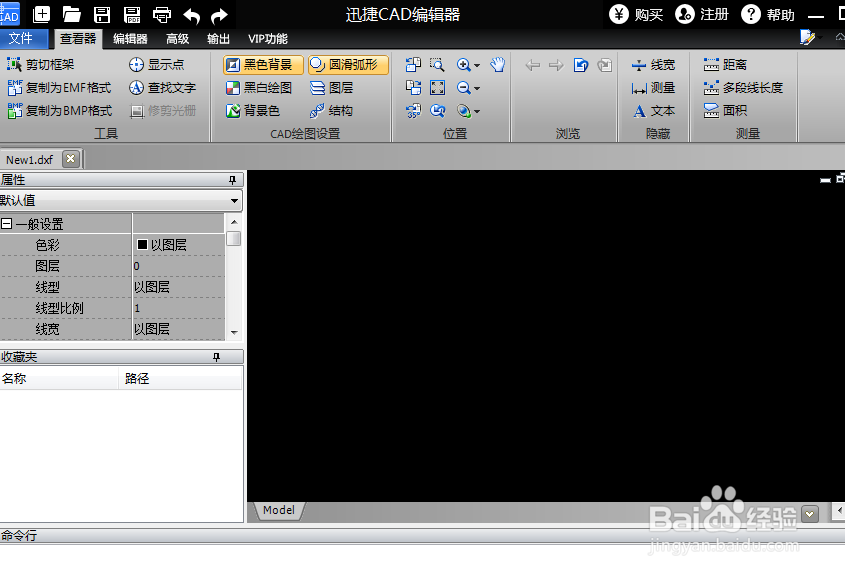This screenshot has height=575, width=845.
Task: Click the zoom window magnifier icon
Action: (437, 65)
